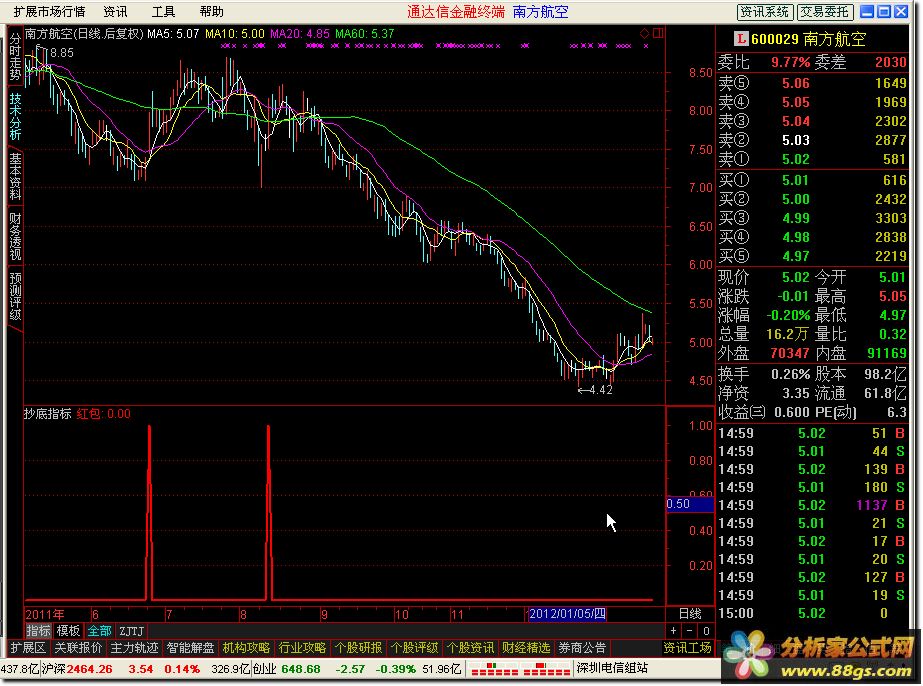
Task: Click the 南方航空(日线.后复权) chart title
Action: click(x=84, y=34)
